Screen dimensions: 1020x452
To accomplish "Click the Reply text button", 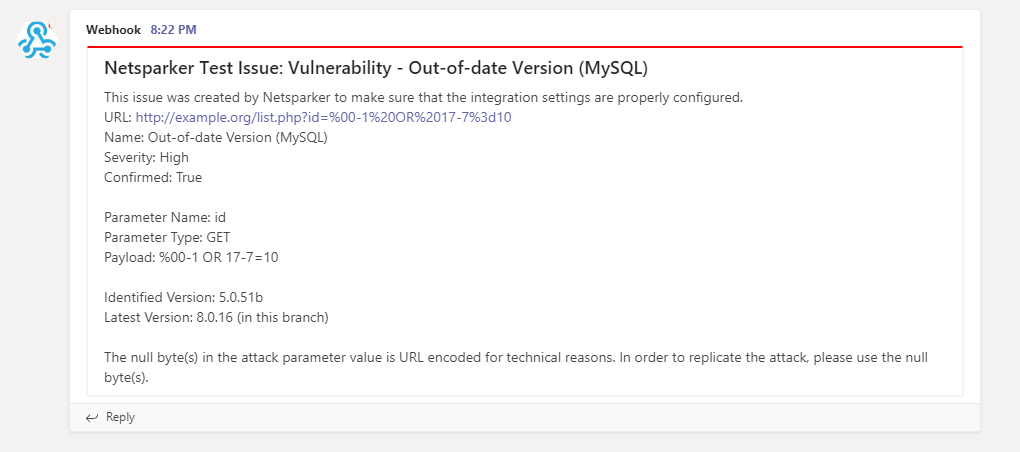I will tap(120, 417).
